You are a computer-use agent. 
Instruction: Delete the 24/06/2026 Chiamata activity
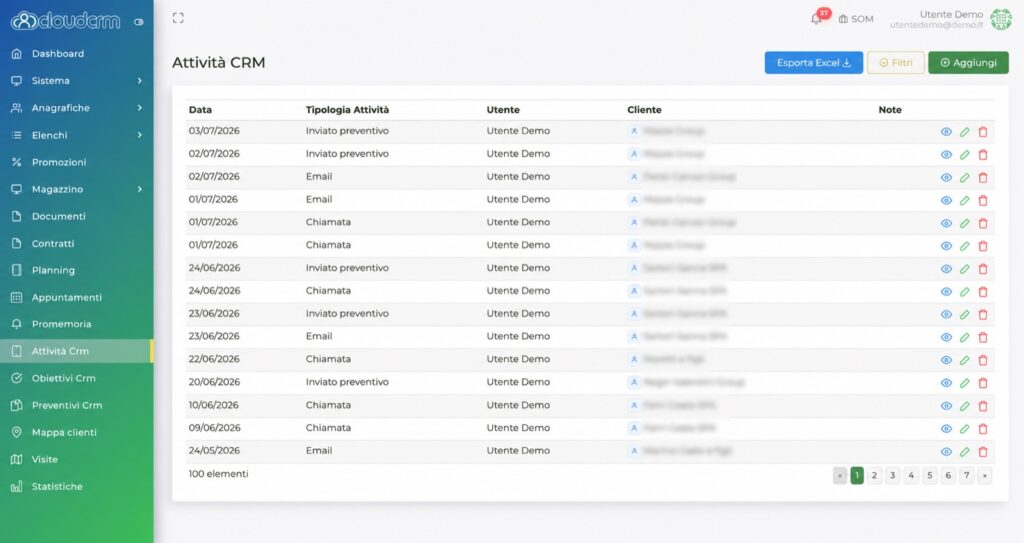(x=983, y=292)
